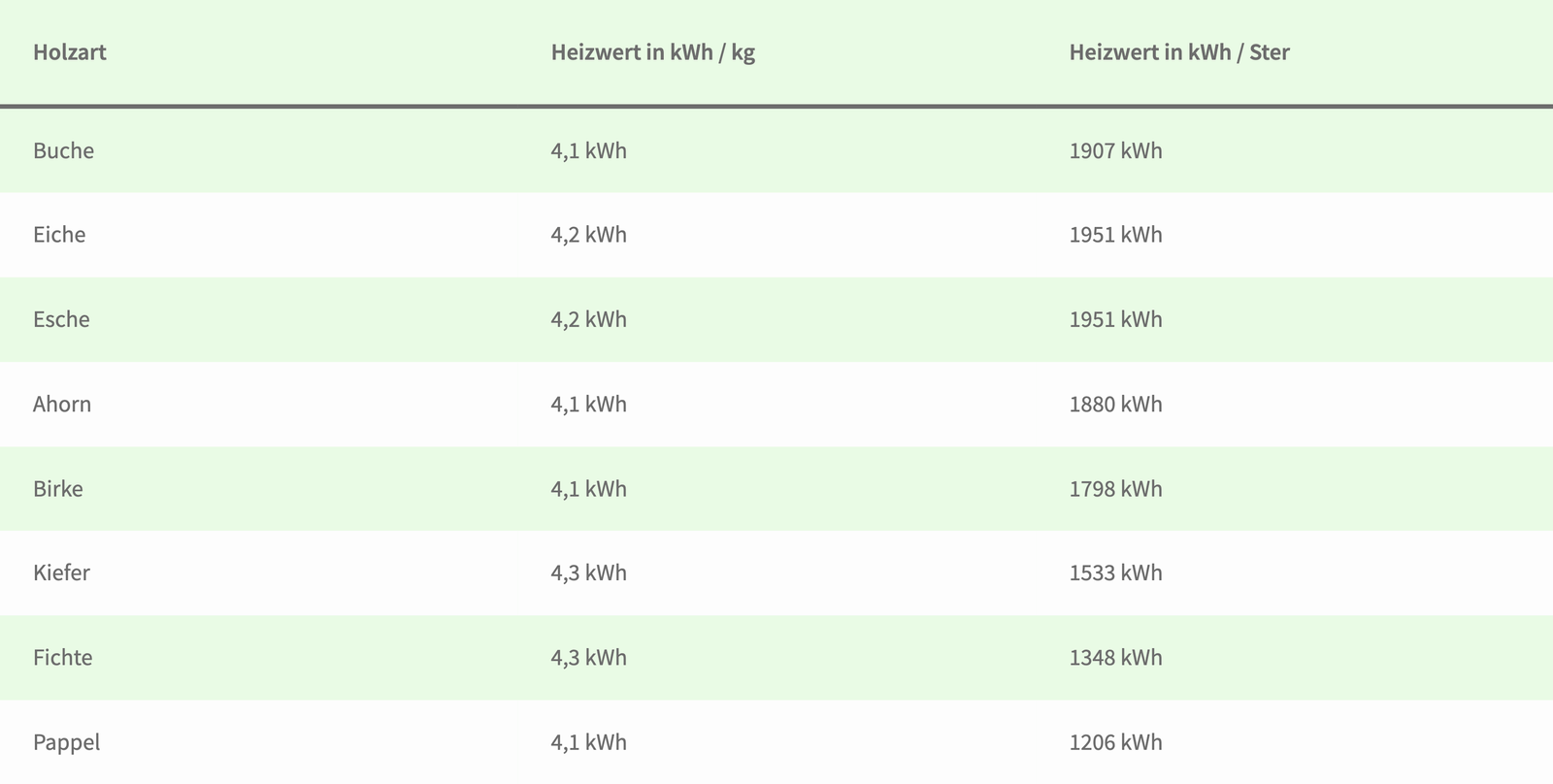Screen dimensions: 1553x784
Task: Click the 1798 kWh value for Birke
Action: click(x=1115, y=488)
